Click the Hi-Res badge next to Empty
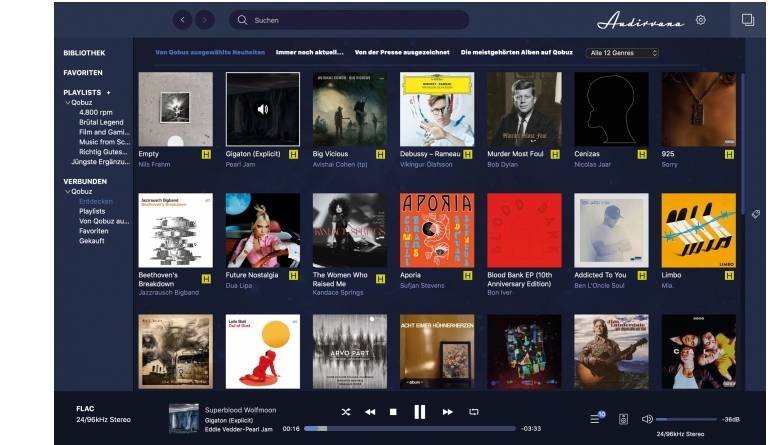Viewport: 770px width, 445px height. 206,155
